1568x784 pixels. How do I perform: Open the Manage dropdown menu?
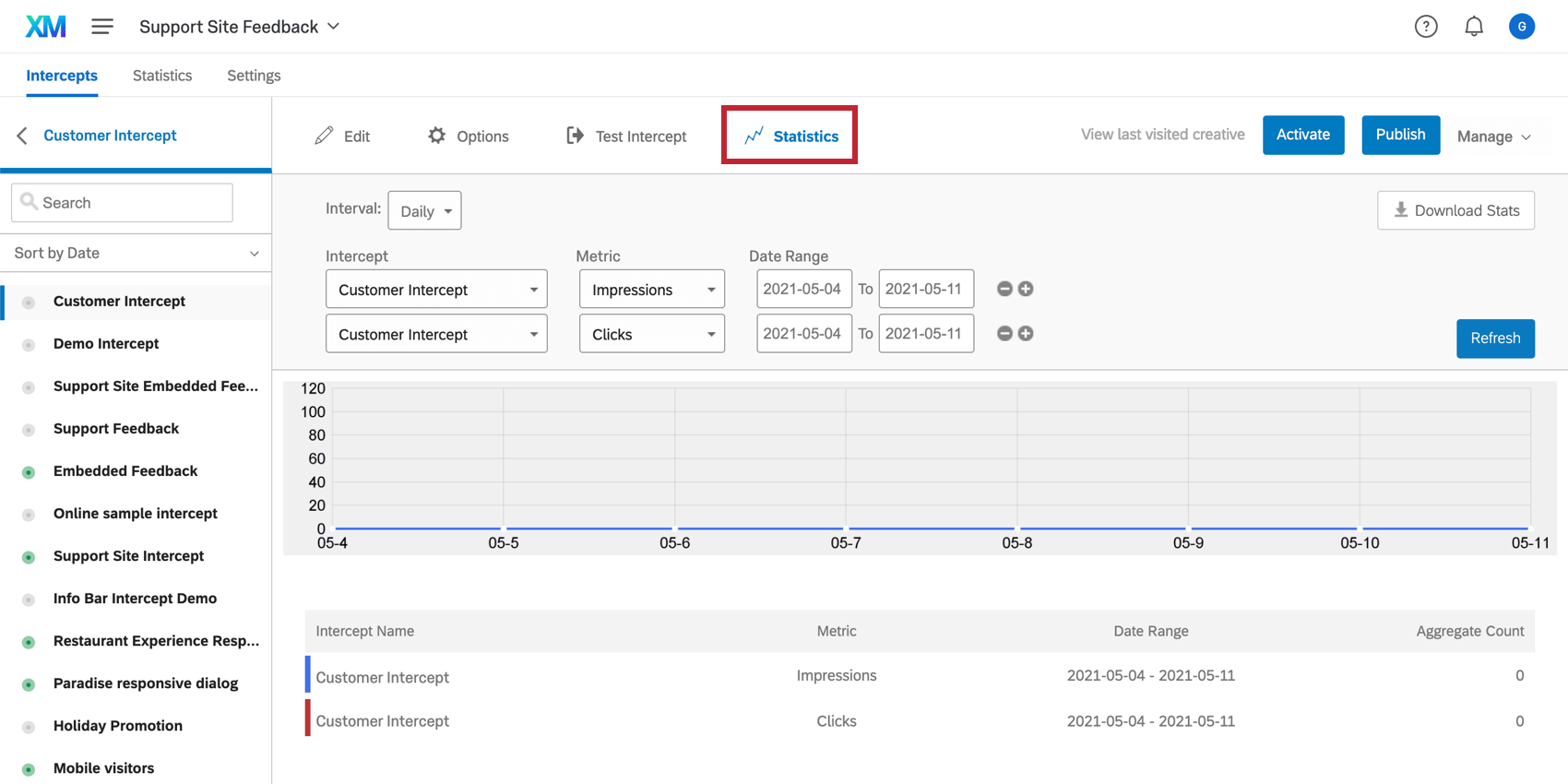(x=1493, y=137)
